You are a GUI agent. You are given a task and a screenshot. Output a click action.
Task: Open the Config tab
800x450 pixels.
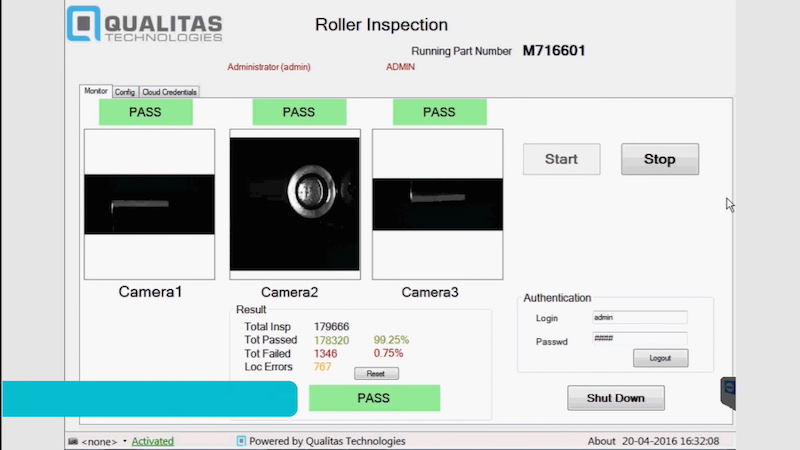pyautogui.click(x=125, y=92)
